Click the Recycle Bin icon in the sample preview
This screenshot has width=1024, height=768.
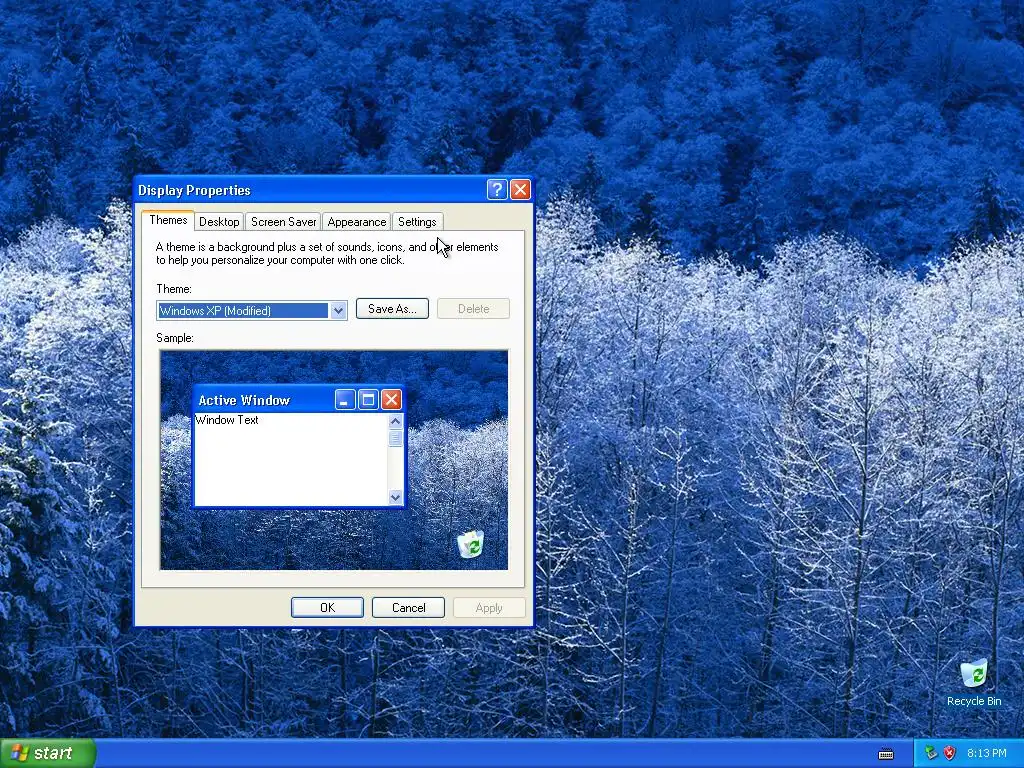(470, 544)
